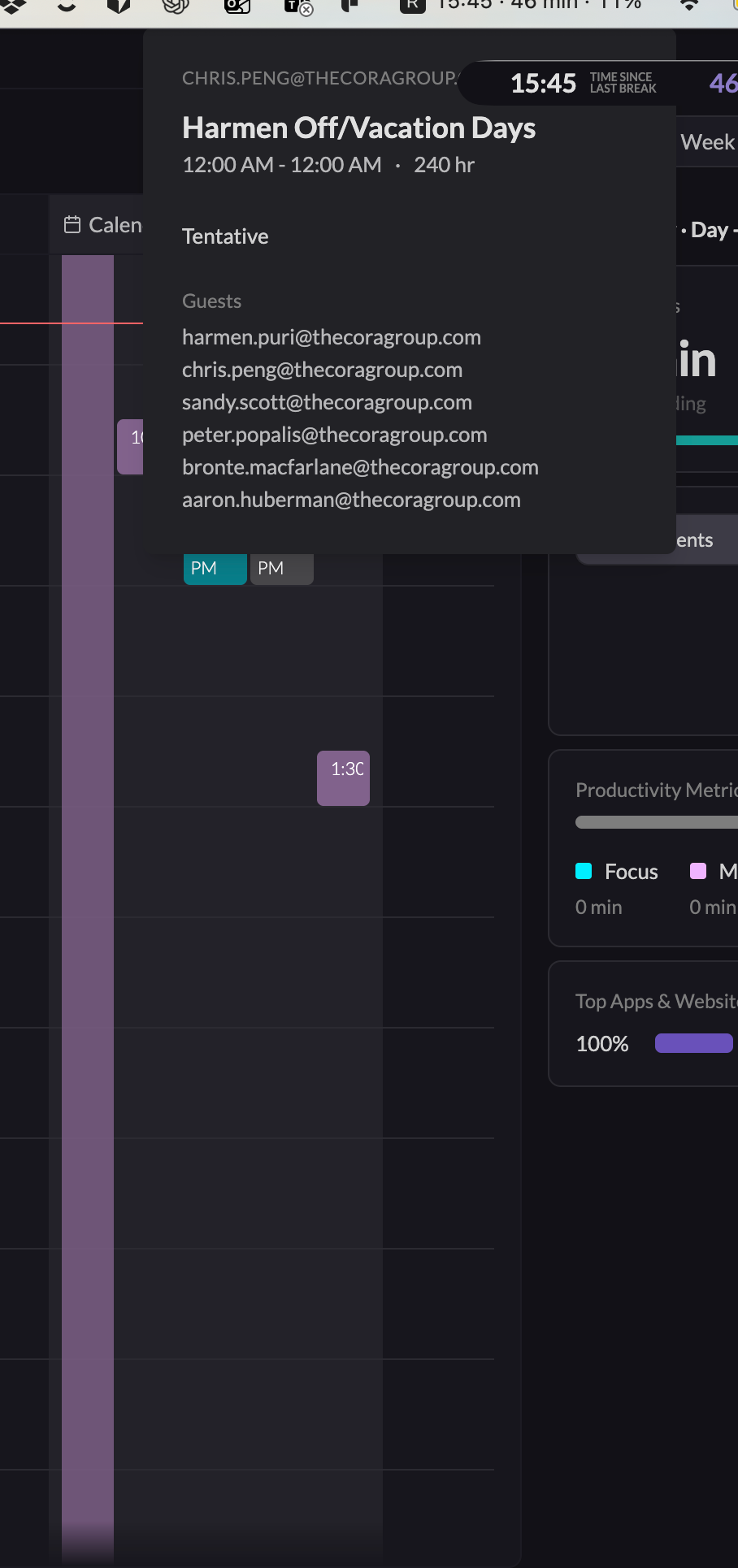Select guest chris.peng@thecoragroup.com in the guest list

(x=322, y=370)
